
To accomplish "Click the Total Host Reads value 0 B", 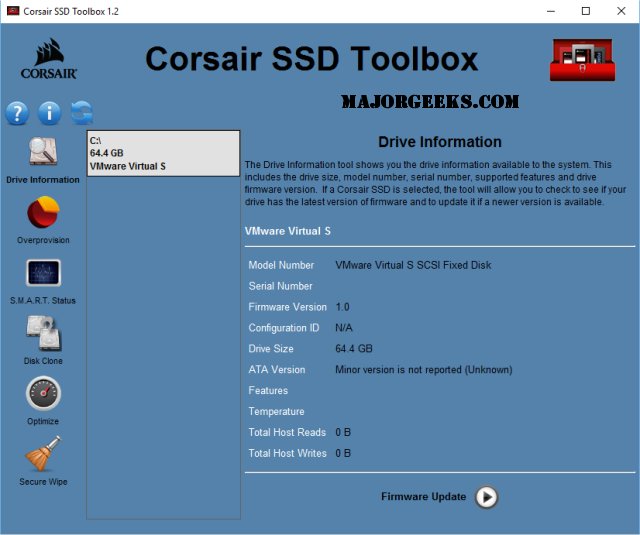I will (343, 432).
